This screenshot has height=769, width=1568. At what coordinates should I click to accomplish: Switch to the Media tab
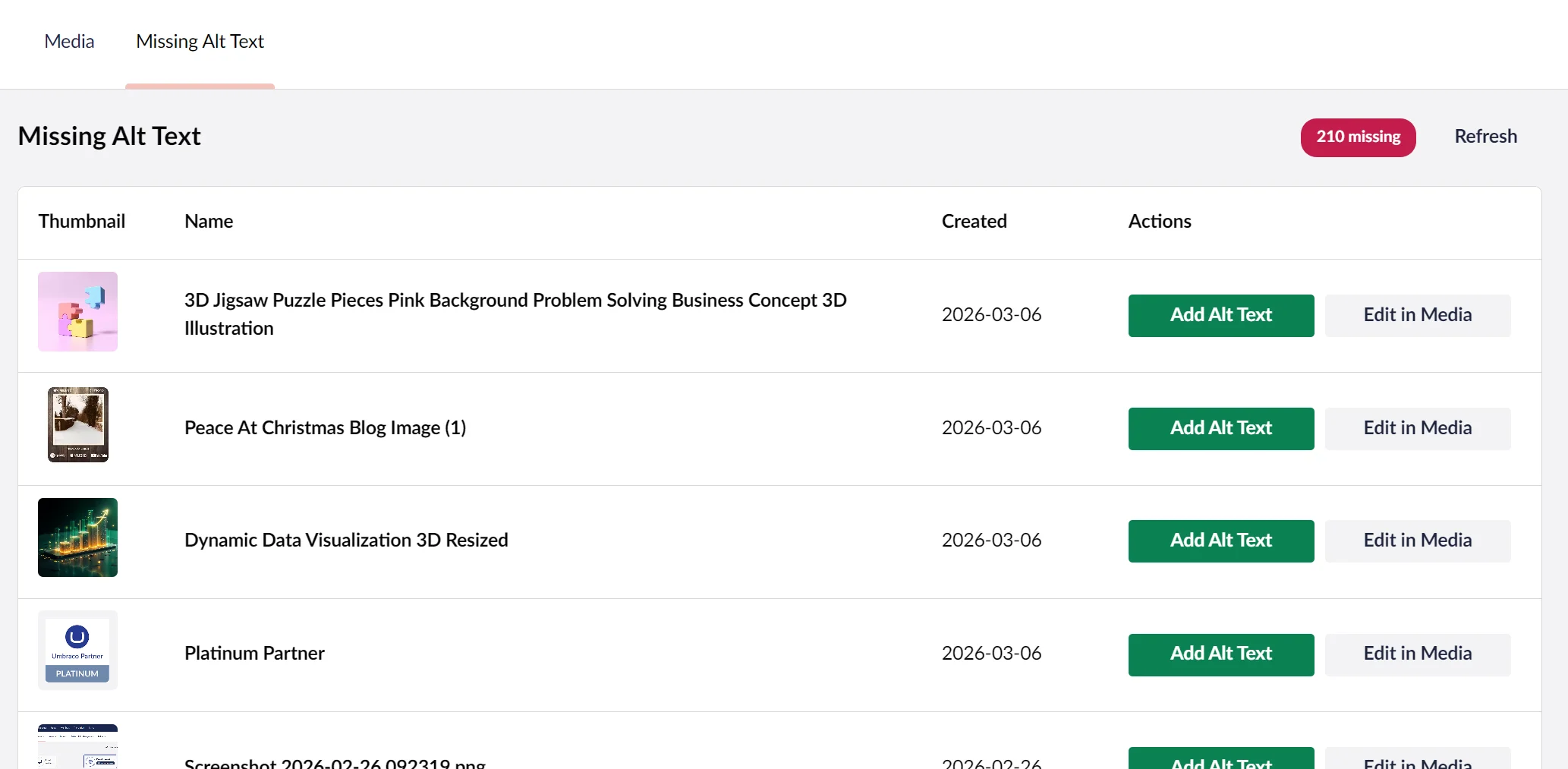tap(69, 42)
